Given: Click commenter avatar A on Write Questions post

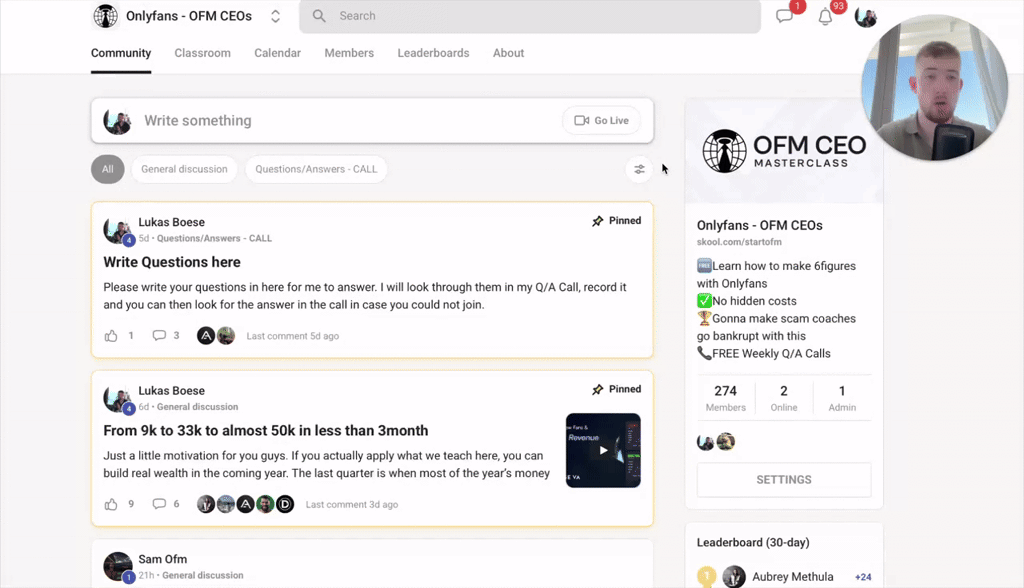Looking at the screenshot, I should pyautogui.click(x=206, y=336).
